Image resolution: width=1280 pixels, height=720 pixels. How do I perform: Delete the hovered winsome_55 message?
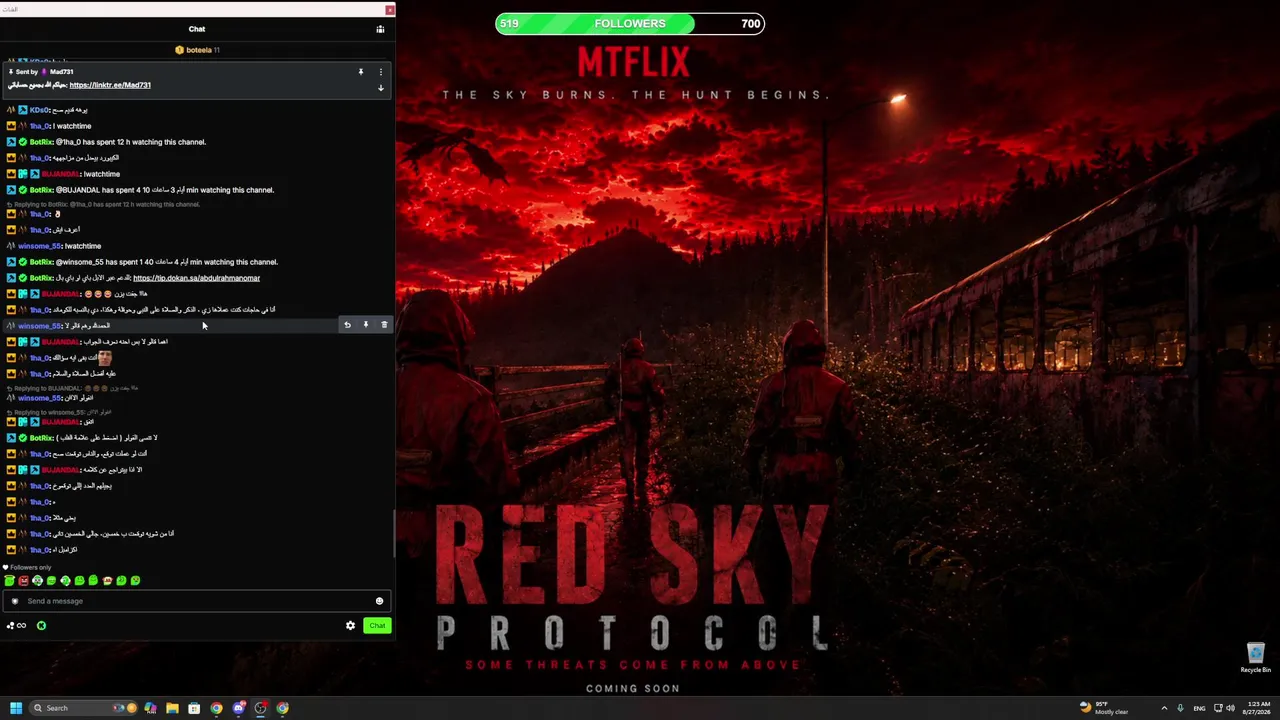(384, 325)
